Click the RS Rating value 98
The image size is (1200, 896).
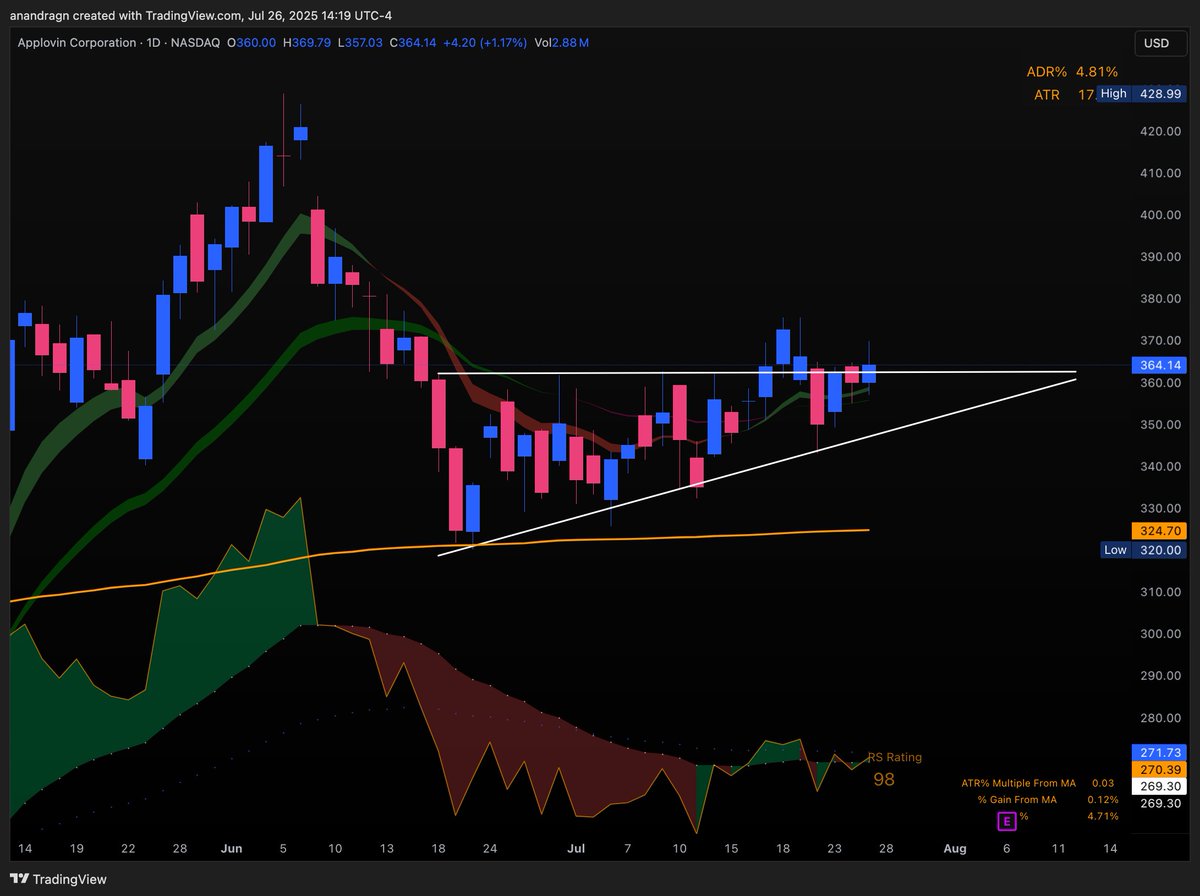[884, 779]
